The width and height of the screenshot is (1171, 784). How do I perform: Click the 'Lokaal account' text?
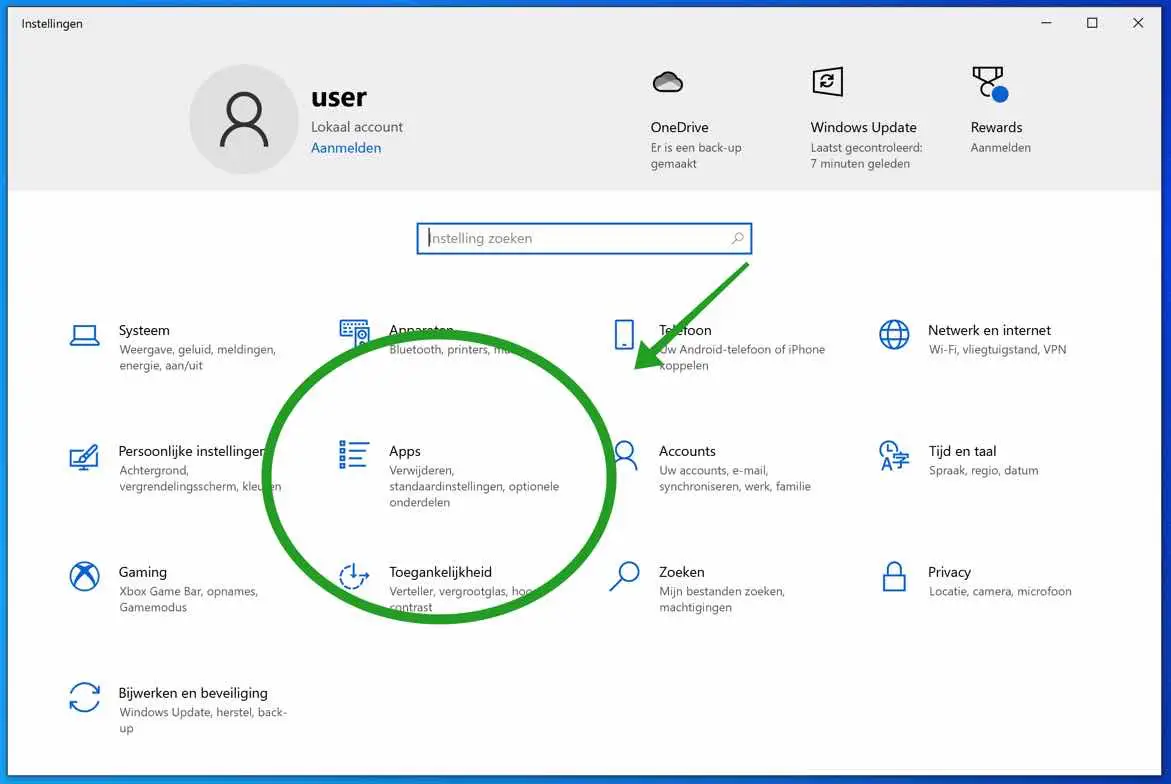pyautogui.click(x=357, y=127)
